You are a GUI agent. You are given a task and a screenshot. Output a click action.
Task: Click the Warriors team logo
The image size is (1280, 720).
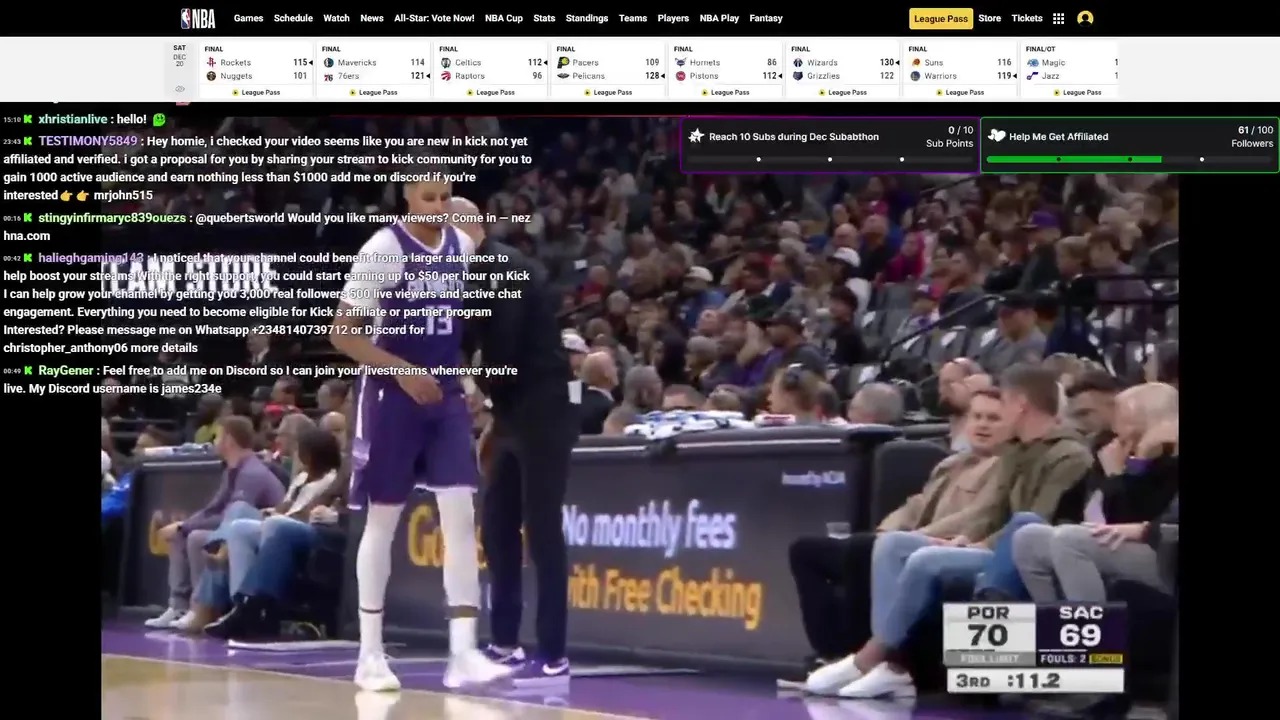click(916, 76)
